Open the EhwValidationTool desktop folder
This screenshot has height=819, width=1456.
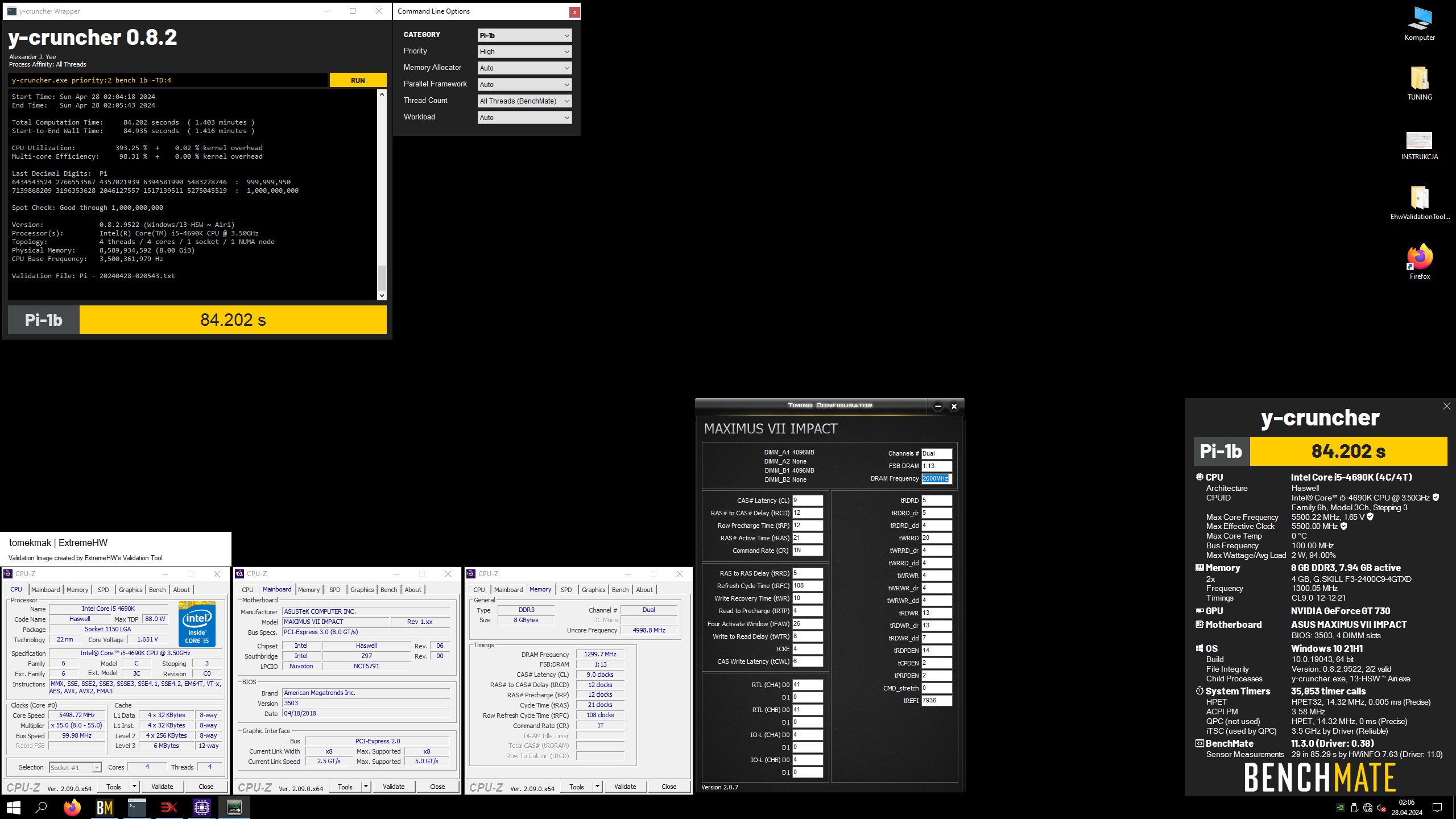[x=1420, y=203]
